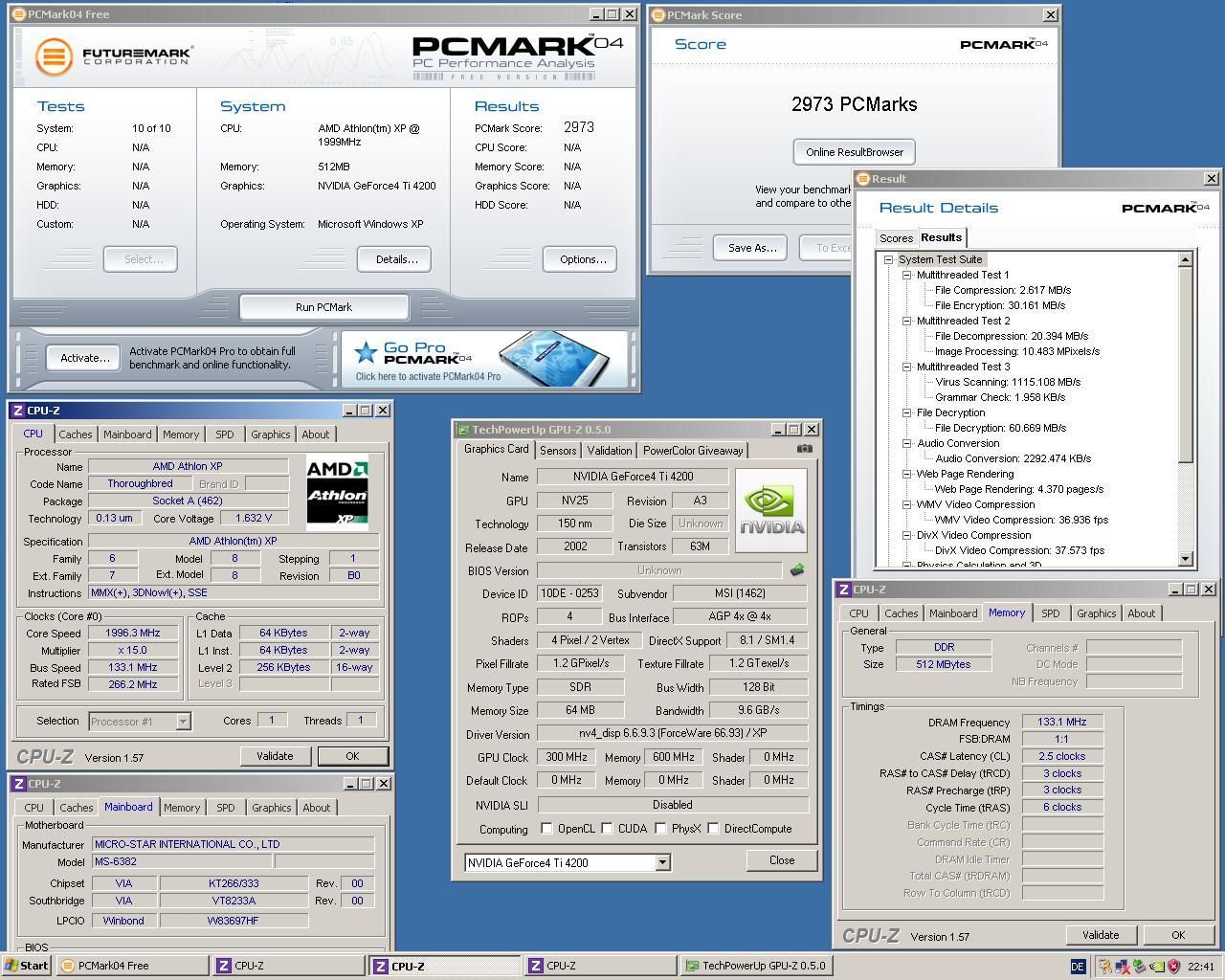This screenshot has height=980, width=1225.
Task: Click the Close button in GPU-Z
Action: [782, 860]
